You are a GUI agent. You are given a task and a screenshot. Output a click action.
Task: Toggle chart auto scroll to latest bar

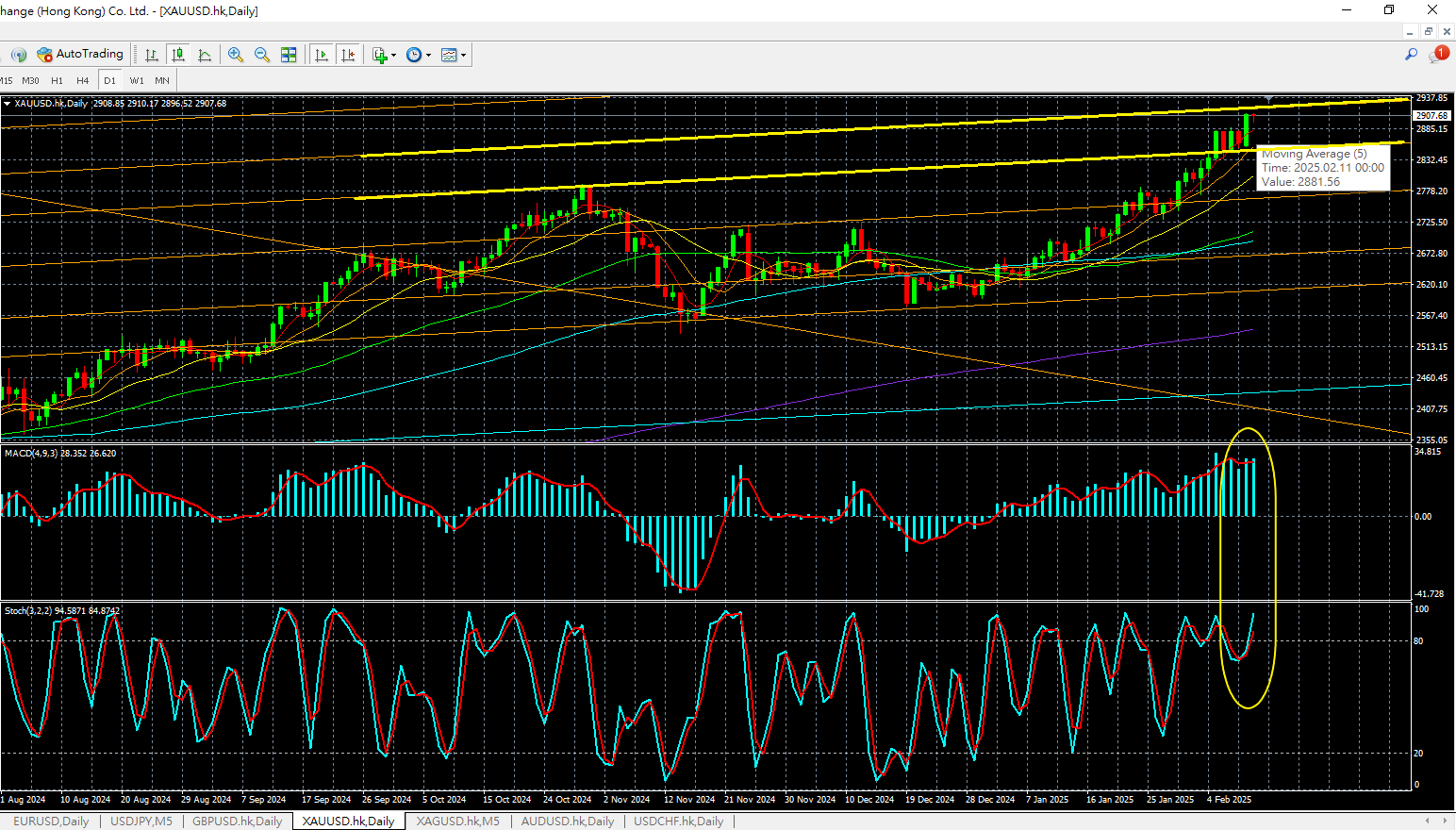coord(322,55)
